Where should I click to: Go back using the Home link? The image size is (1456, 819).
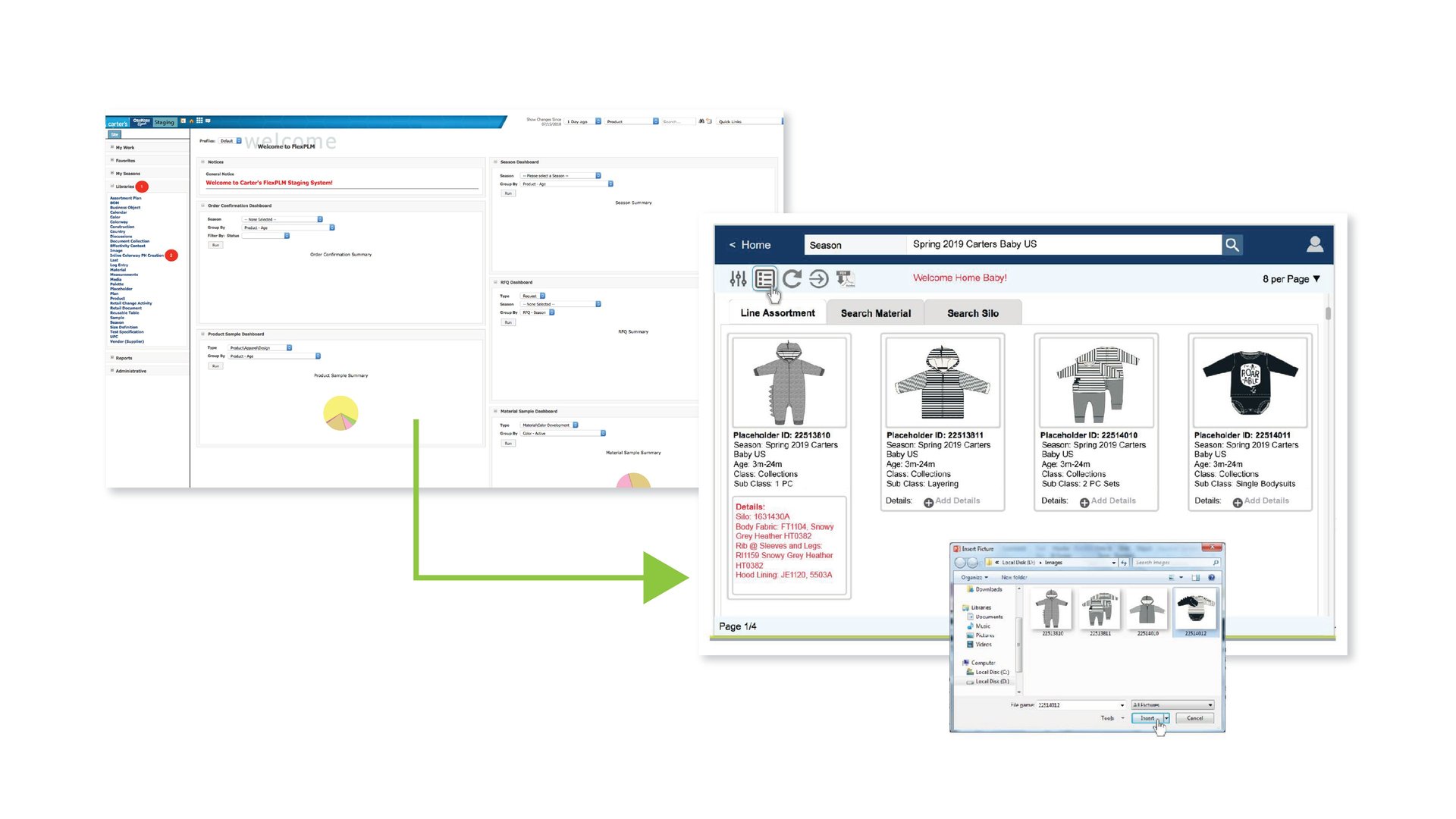pyautogui.click(x=749, y=245)
